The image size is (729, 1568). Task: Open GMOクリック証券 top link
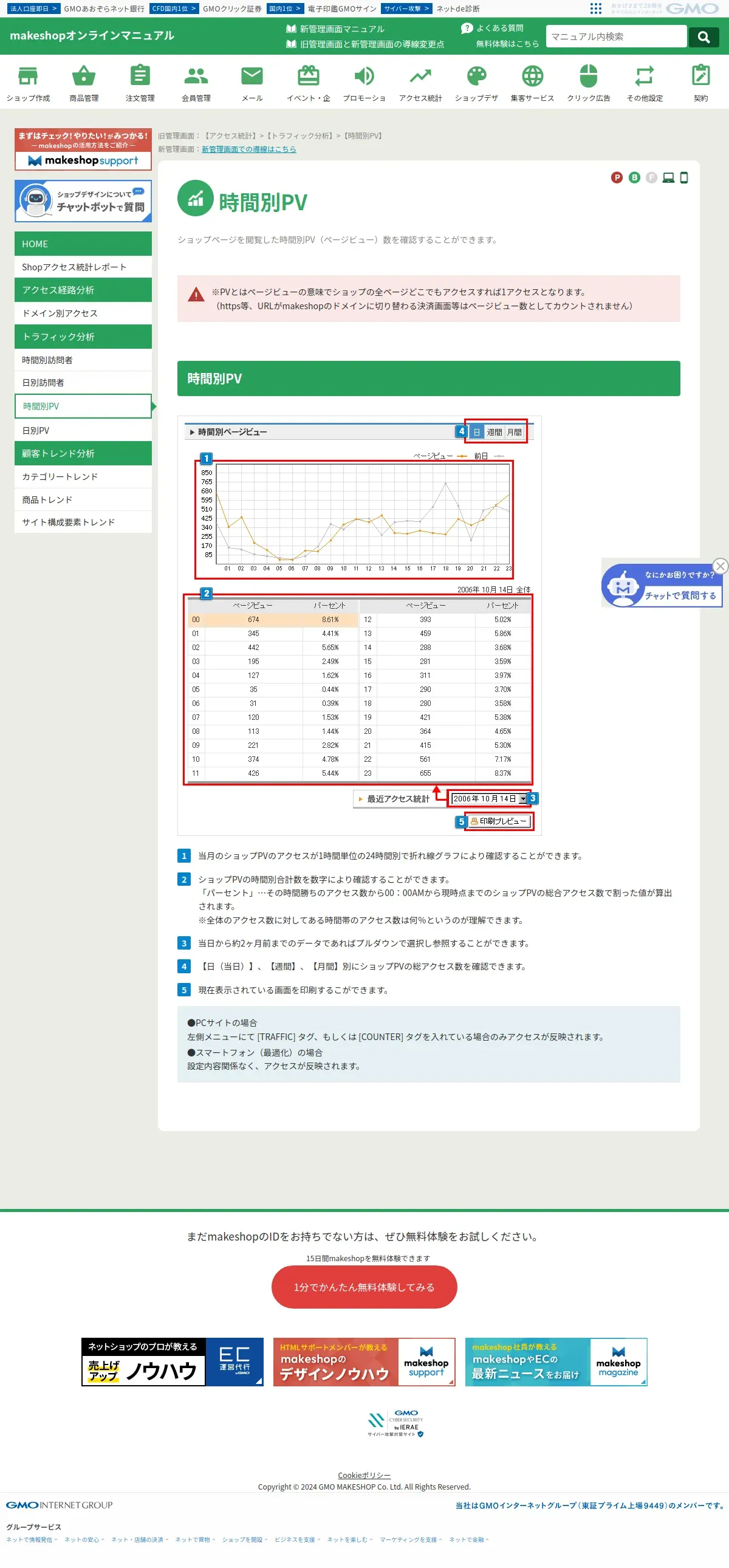coord(232,9)
